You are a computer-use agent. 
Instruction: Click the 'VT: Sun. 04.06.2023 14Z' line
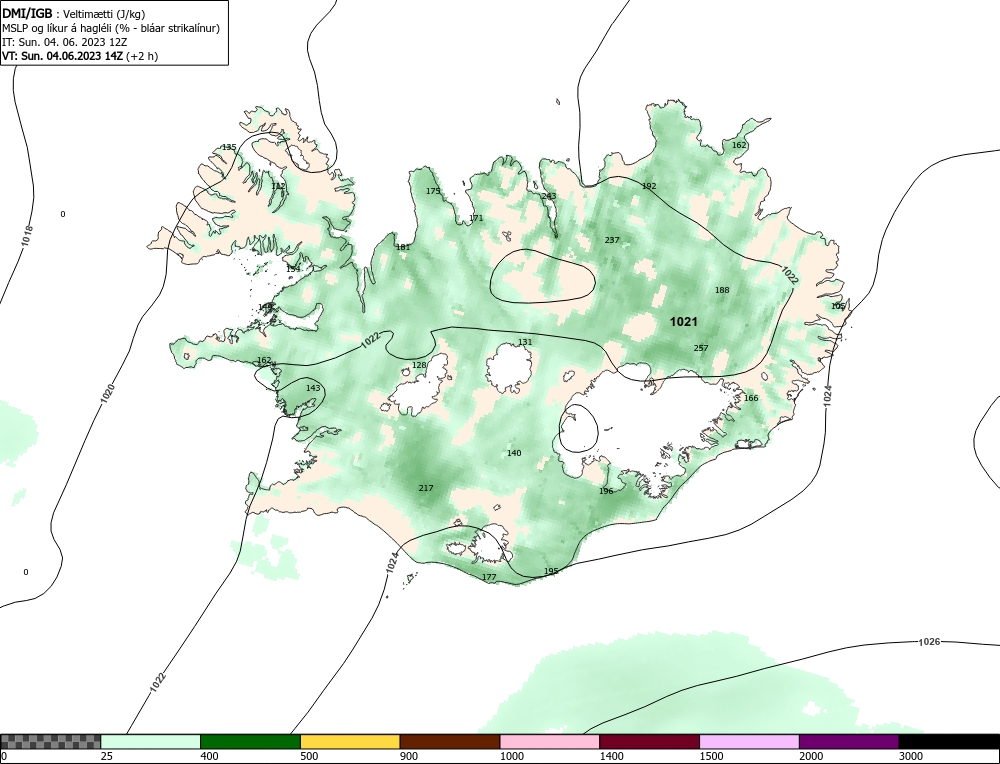(80, 55)
